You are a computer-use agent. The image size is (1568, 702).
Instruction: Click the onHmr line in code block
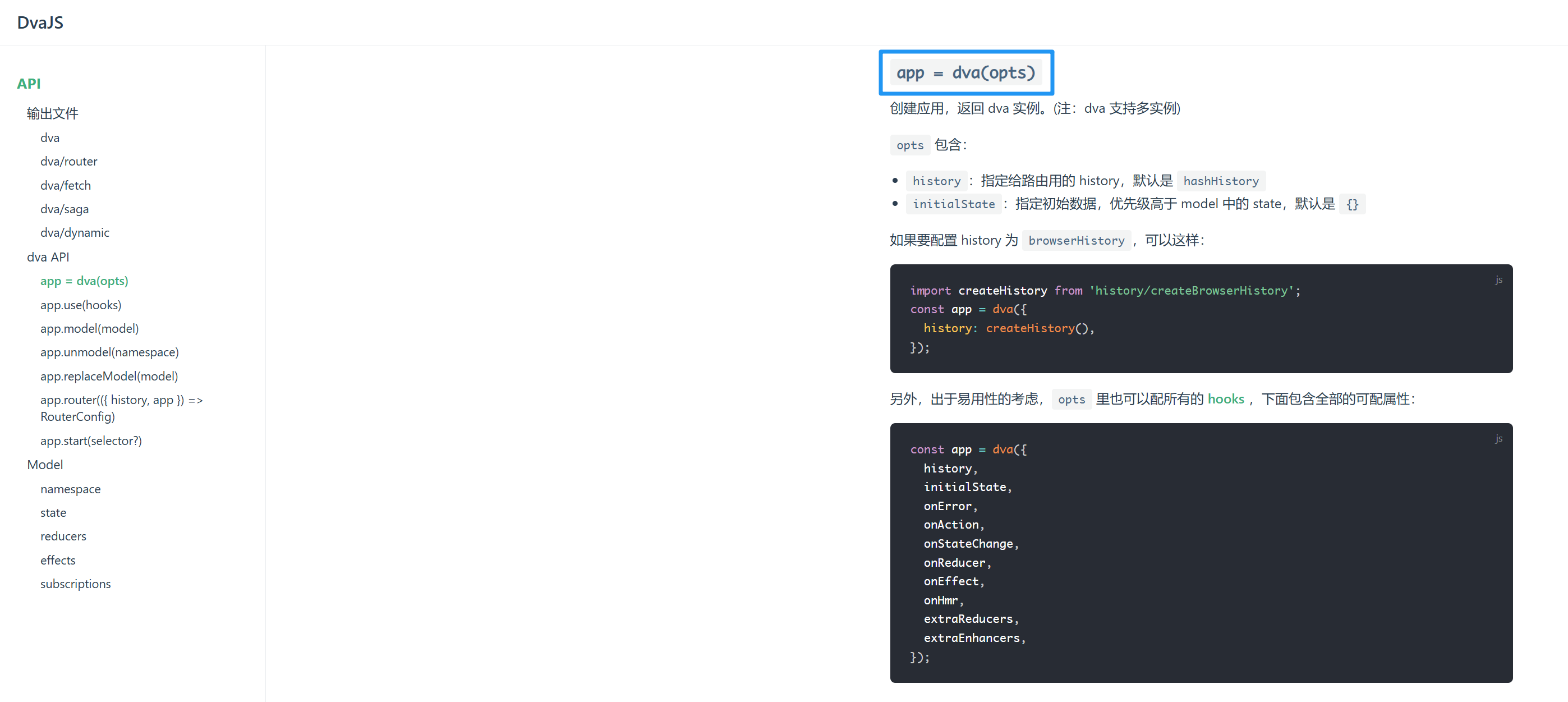pos(944,600)
